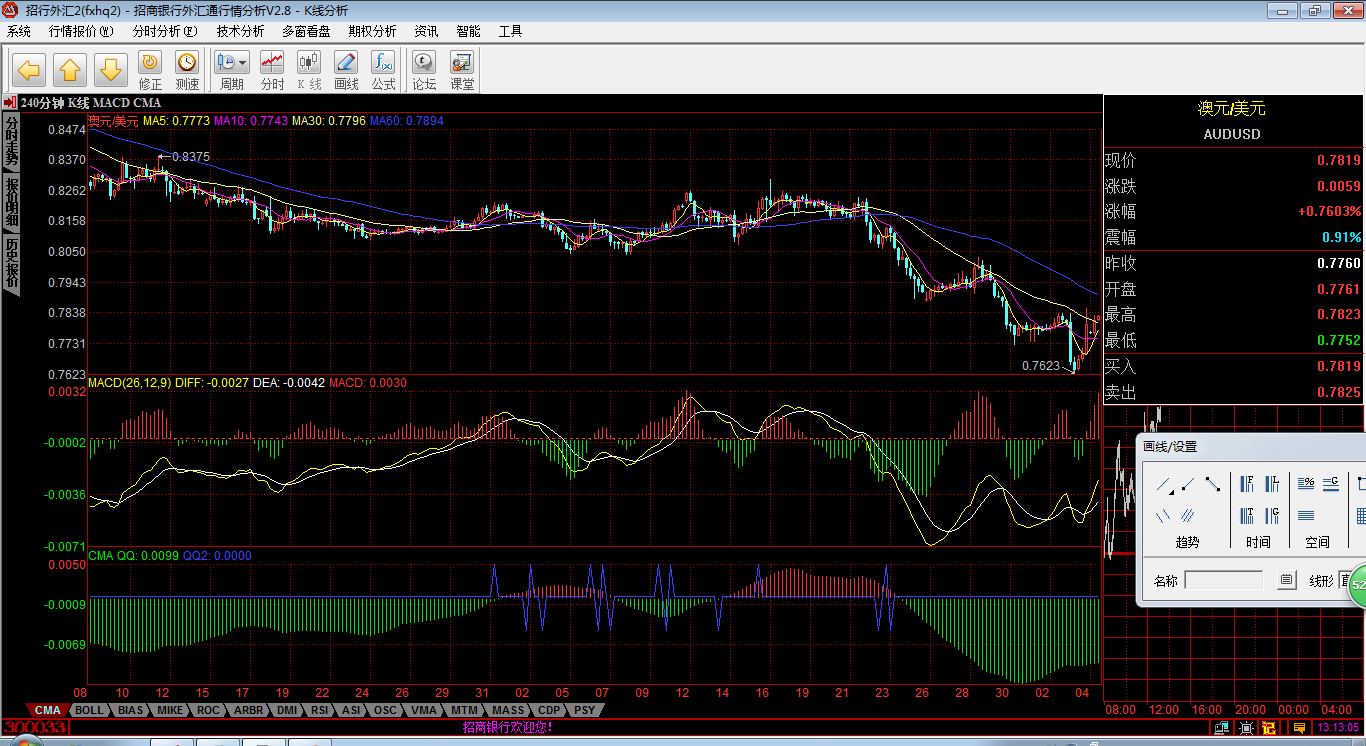The image size is (1366, 746).
Task: Open the 公式 formula tool
Action: pyautogui.click(x=383, y=70)
